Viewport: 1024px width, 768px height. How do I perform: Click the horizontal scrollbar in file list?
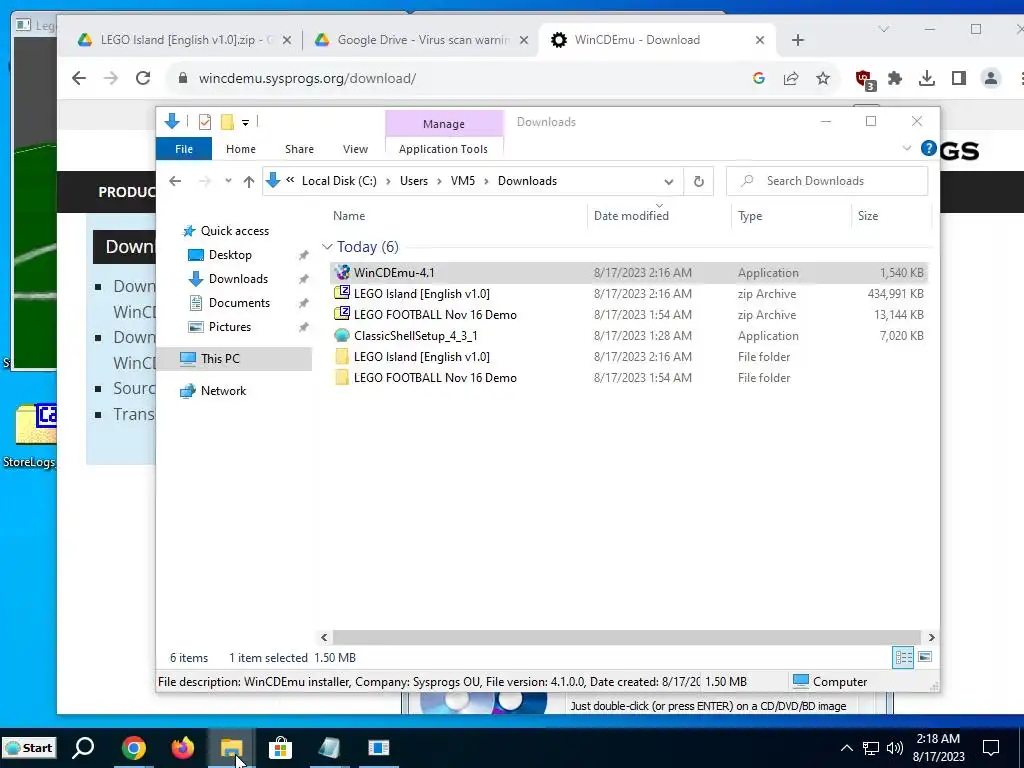coord(627,637)
